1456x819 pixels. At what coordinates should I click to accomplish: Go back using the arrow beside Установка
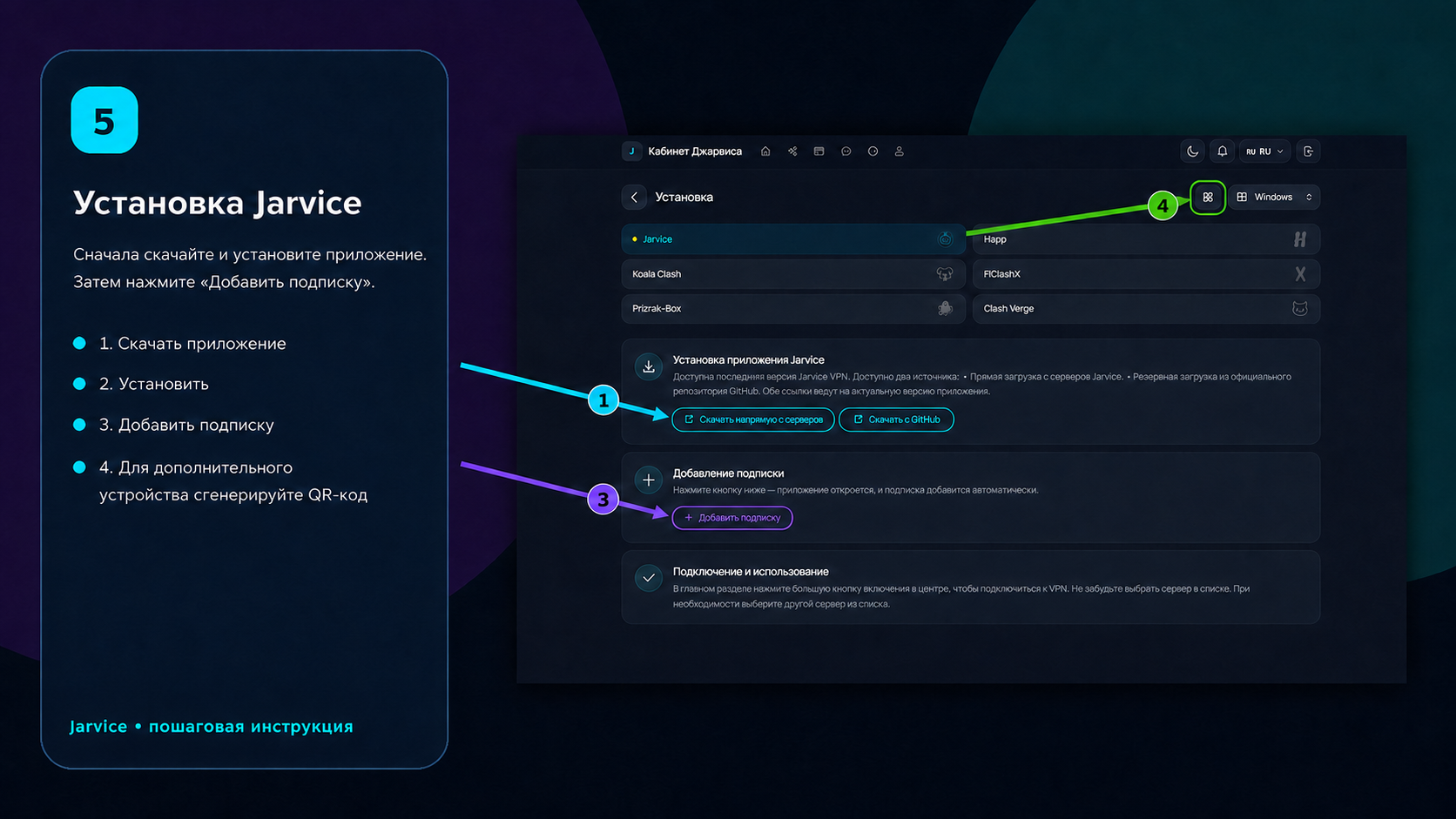(x=635, y=198)
